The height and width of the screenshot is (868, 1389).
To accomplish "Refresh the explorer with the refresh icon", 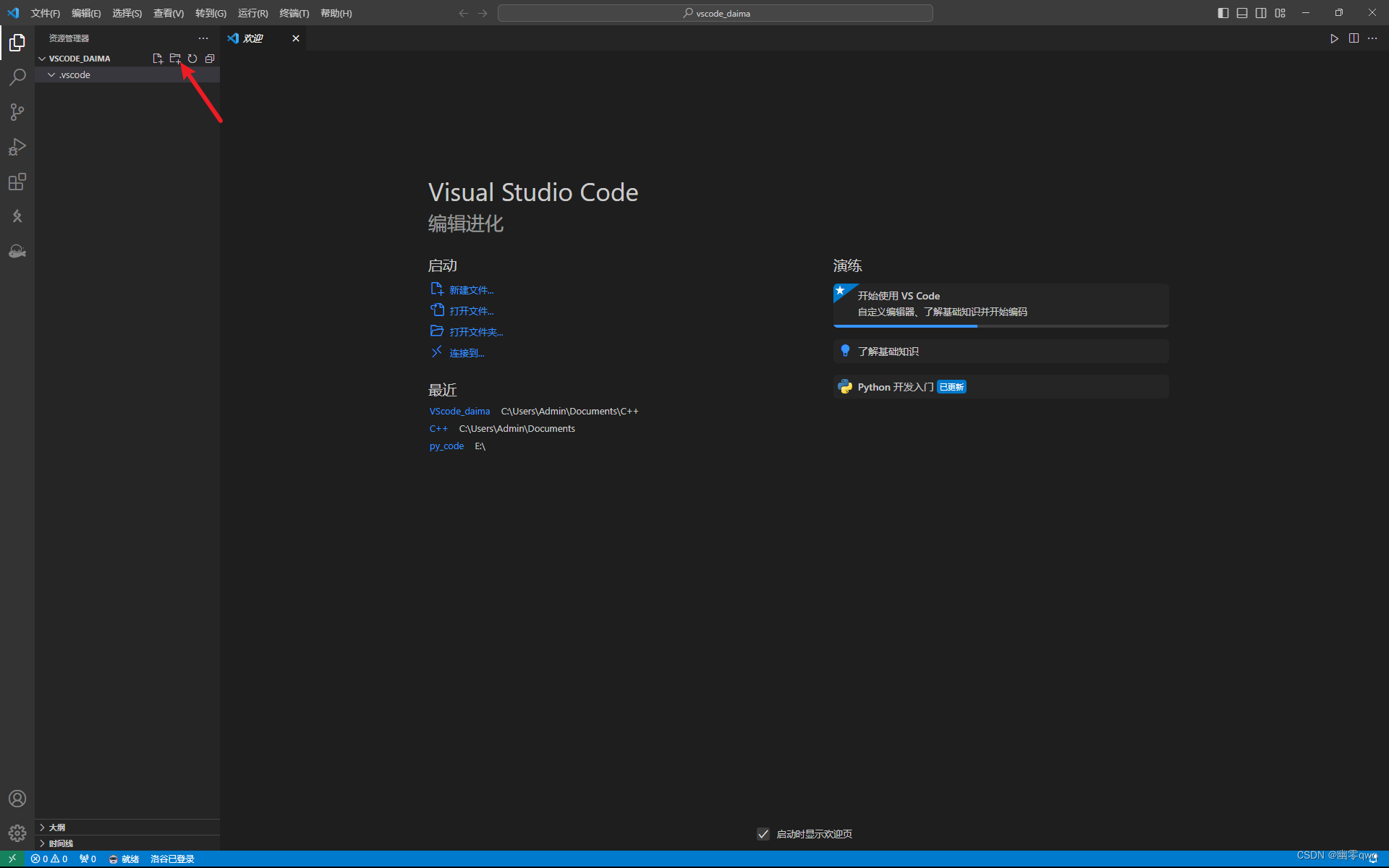I will (192, 59).
